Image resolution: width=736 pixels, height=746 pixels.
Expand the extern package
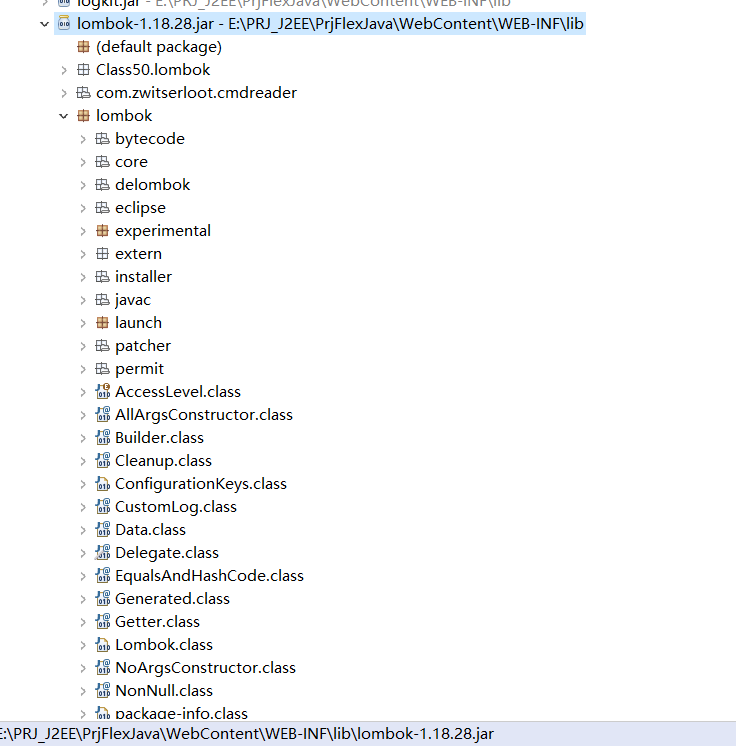coord(83,254)
